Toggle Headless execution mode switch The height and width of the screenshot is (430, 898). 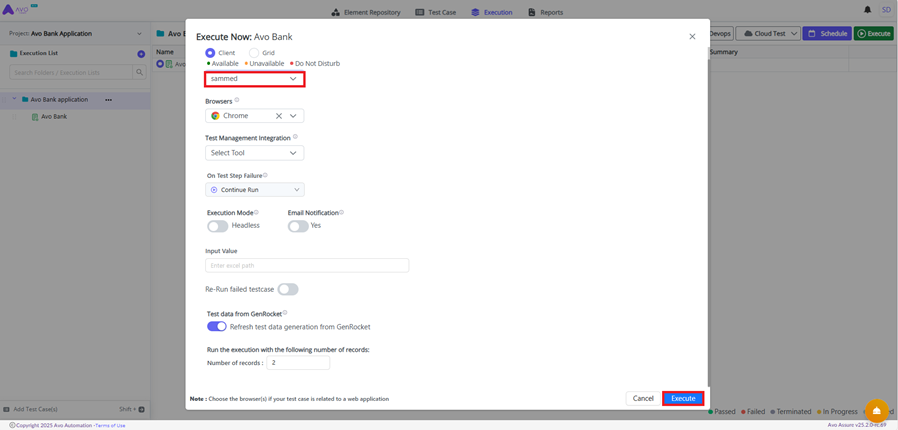[x=218, y=226]
